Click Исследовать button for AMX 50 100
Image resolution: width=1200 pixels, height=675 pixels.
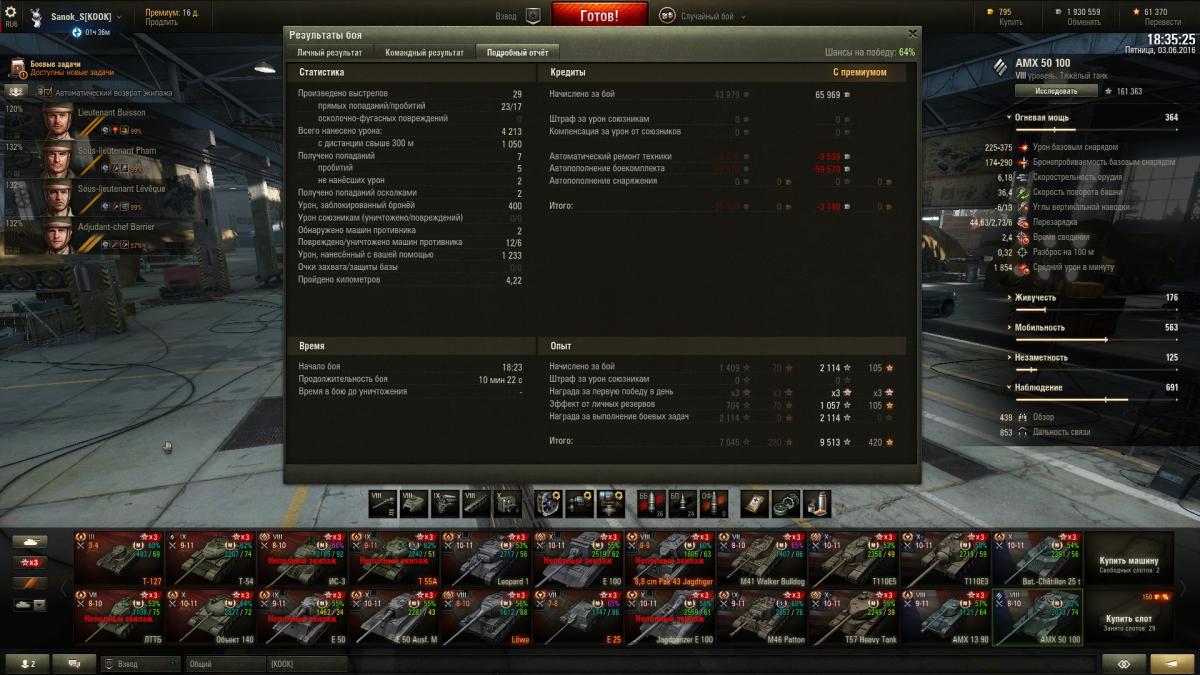[1057, 91]
